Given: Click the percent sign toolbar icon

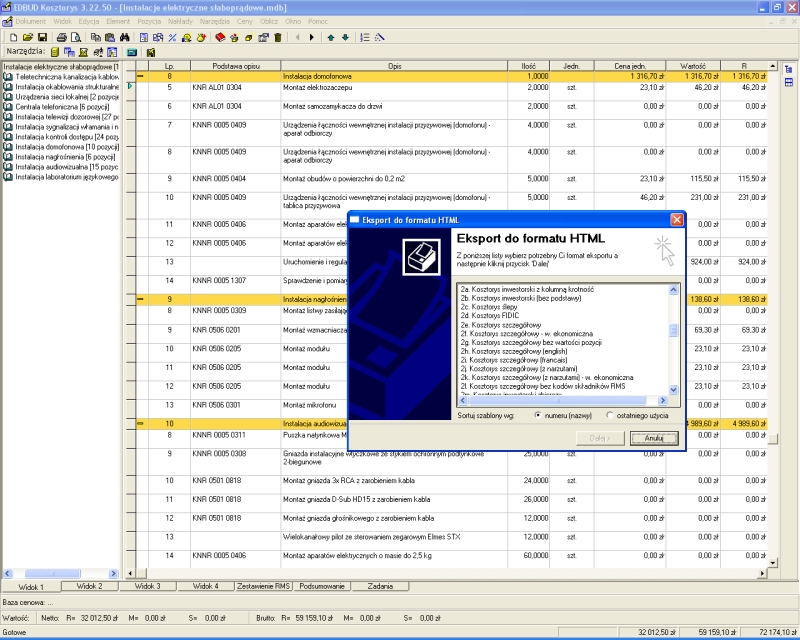Looking at the screenshot, I should (172, 37).
